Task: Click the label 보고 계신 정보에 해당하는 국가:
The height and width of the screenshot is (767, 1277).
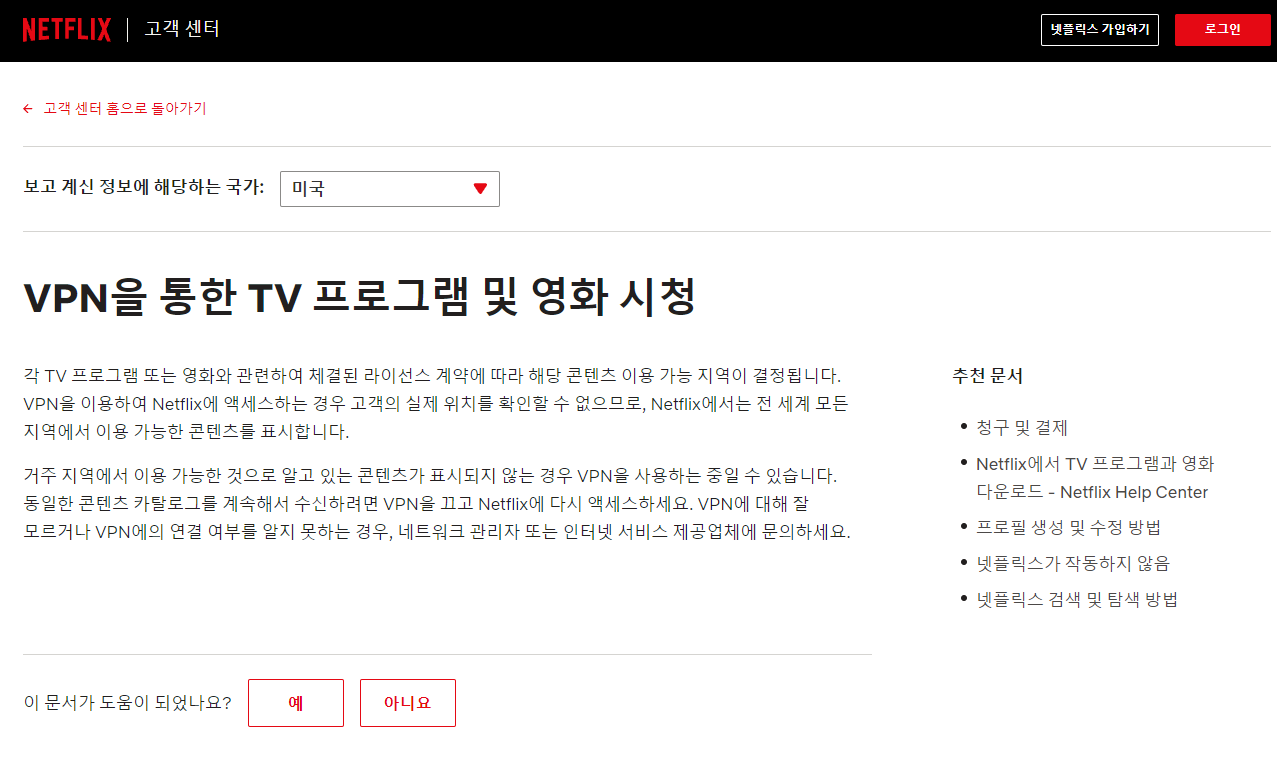Action: (144, 187)
